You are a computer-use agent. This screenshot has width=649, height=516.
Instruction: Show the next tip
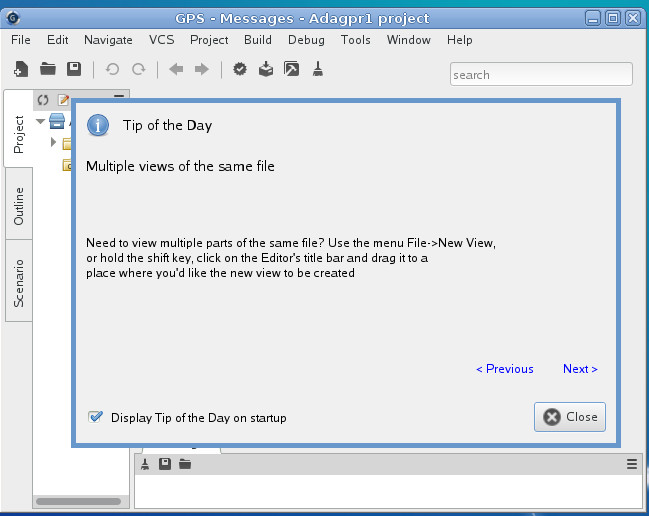coord(580,369)
